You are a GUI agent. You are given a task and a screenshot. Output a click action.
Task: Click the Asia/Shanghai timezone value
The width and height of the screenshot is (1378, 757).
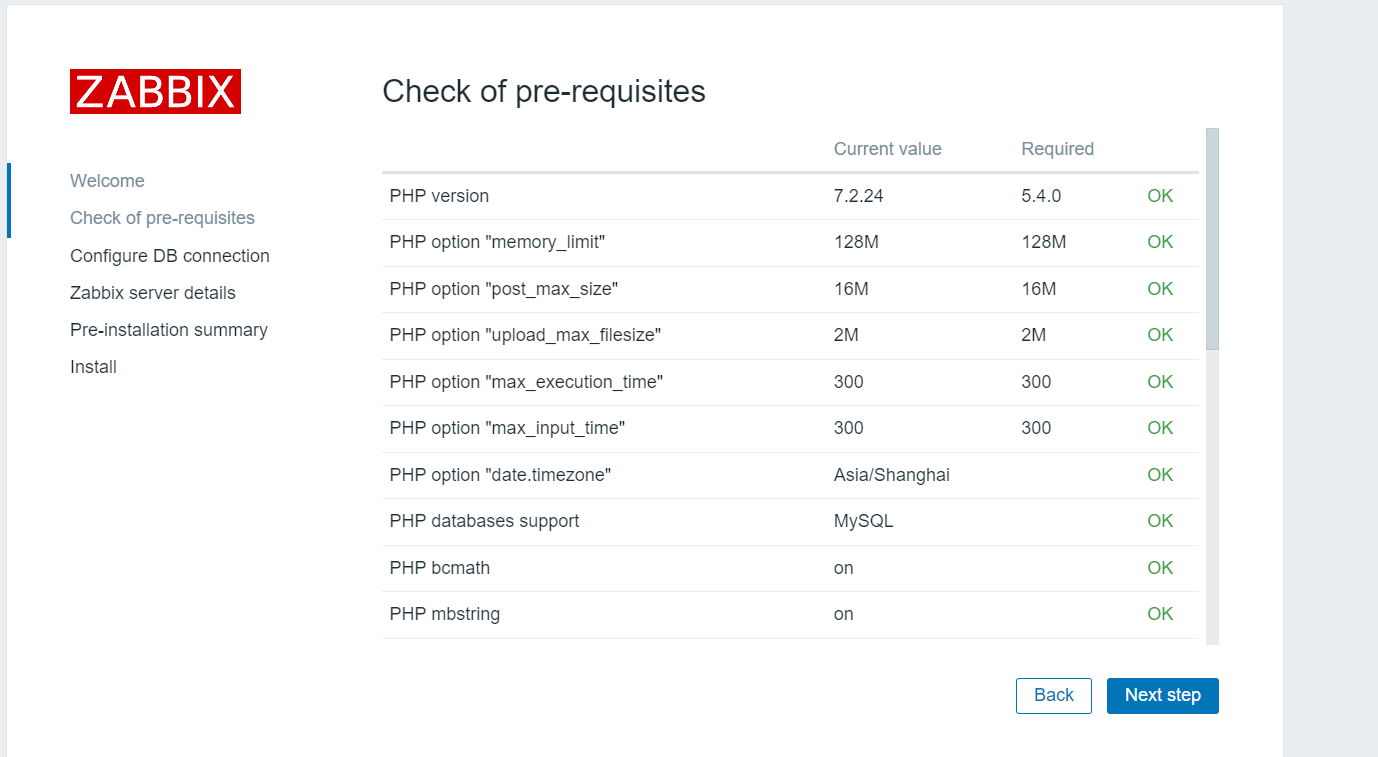(x=892, y=475)
